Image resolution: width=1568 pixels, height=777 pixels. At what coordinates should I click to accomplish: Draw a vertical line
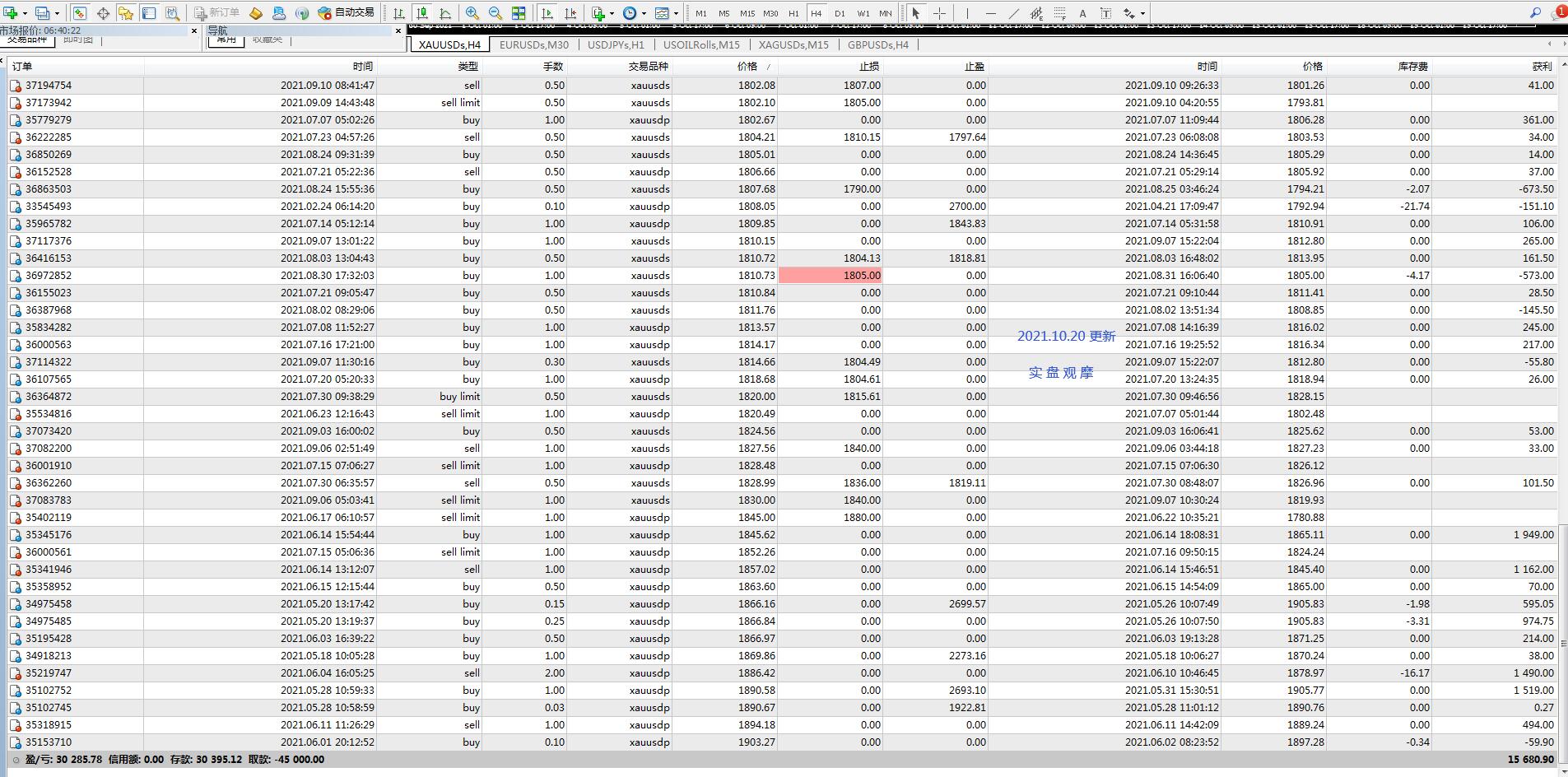pyautogui.click(x=967, y=13)
